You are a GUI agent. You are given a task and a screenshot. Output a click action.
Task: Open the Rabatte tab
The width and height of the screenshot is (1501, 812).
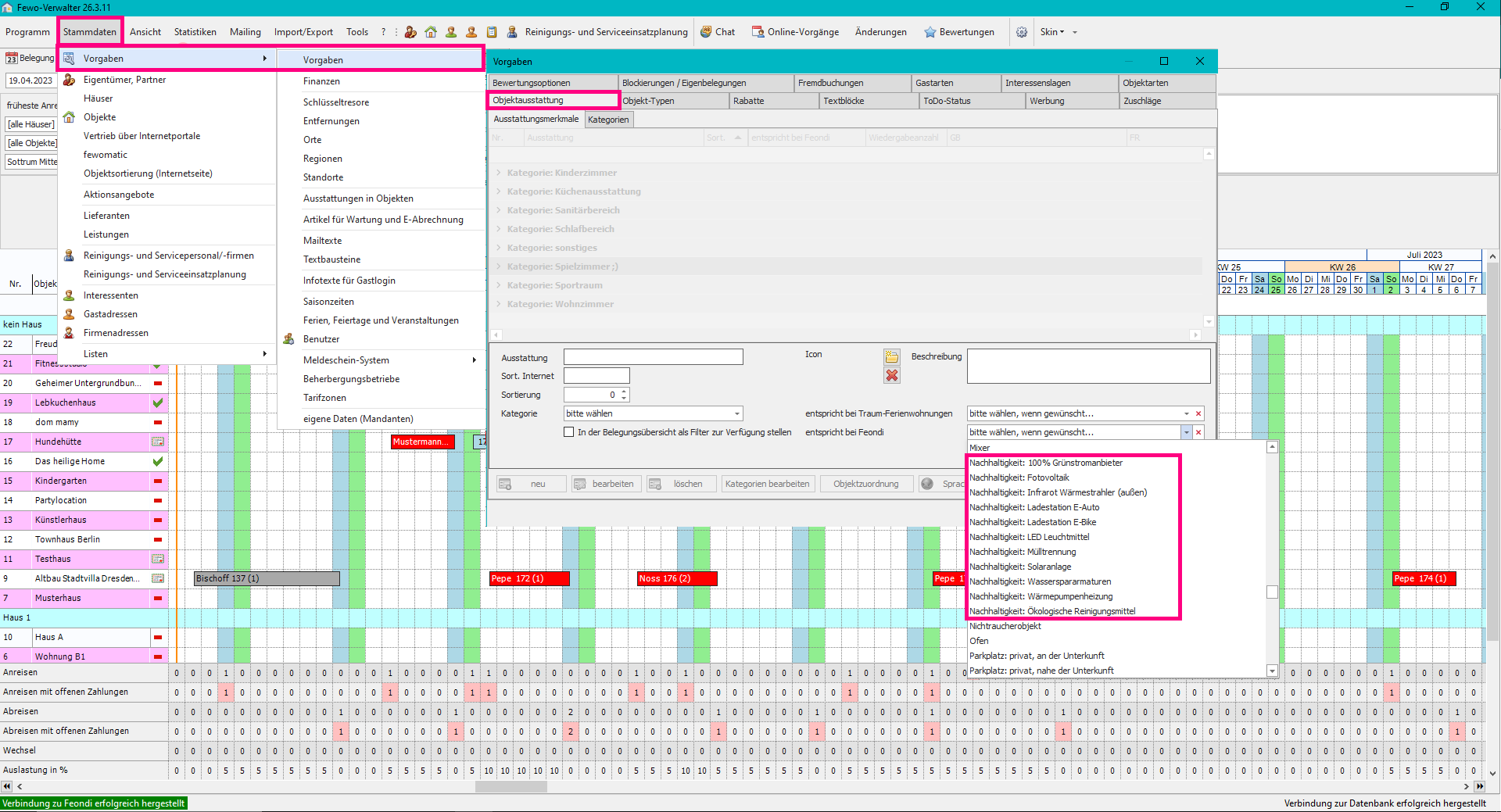(x=774, y=101)
